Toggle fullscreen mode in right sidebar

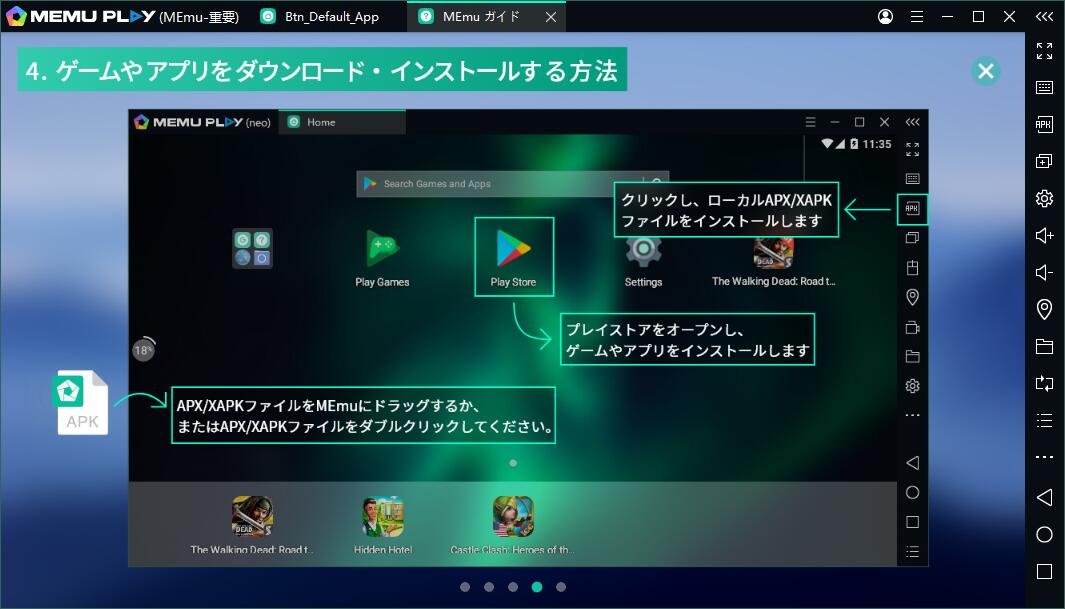tap(1044, 51)
